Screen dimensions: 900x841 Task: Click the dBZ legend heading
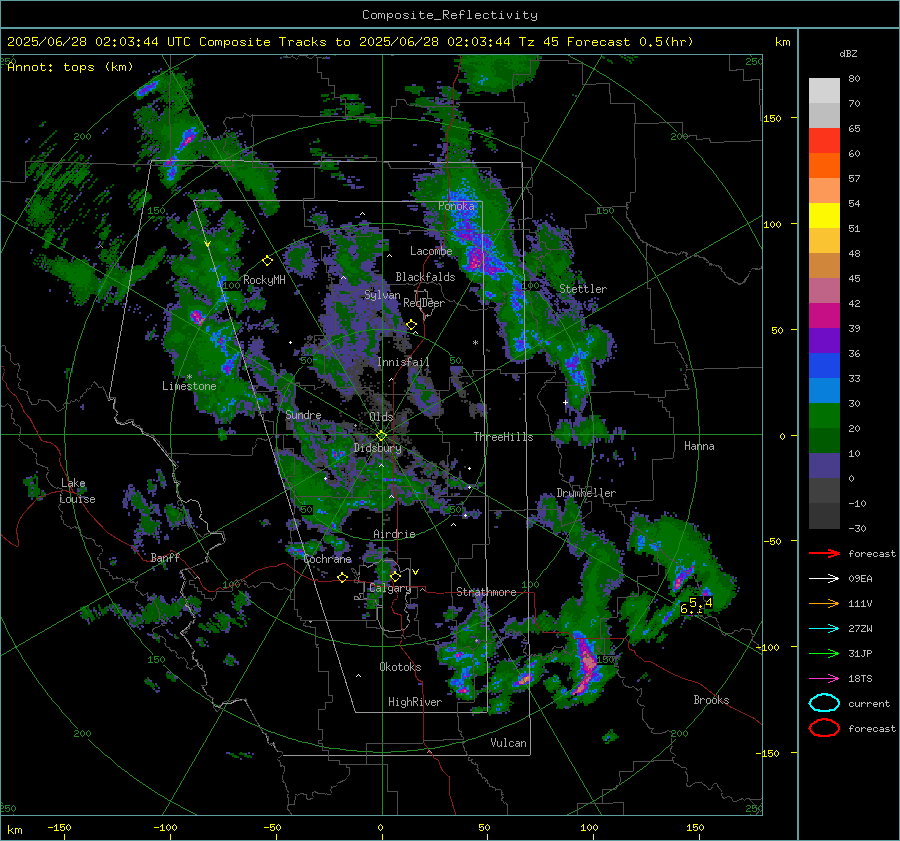(848, 54)
